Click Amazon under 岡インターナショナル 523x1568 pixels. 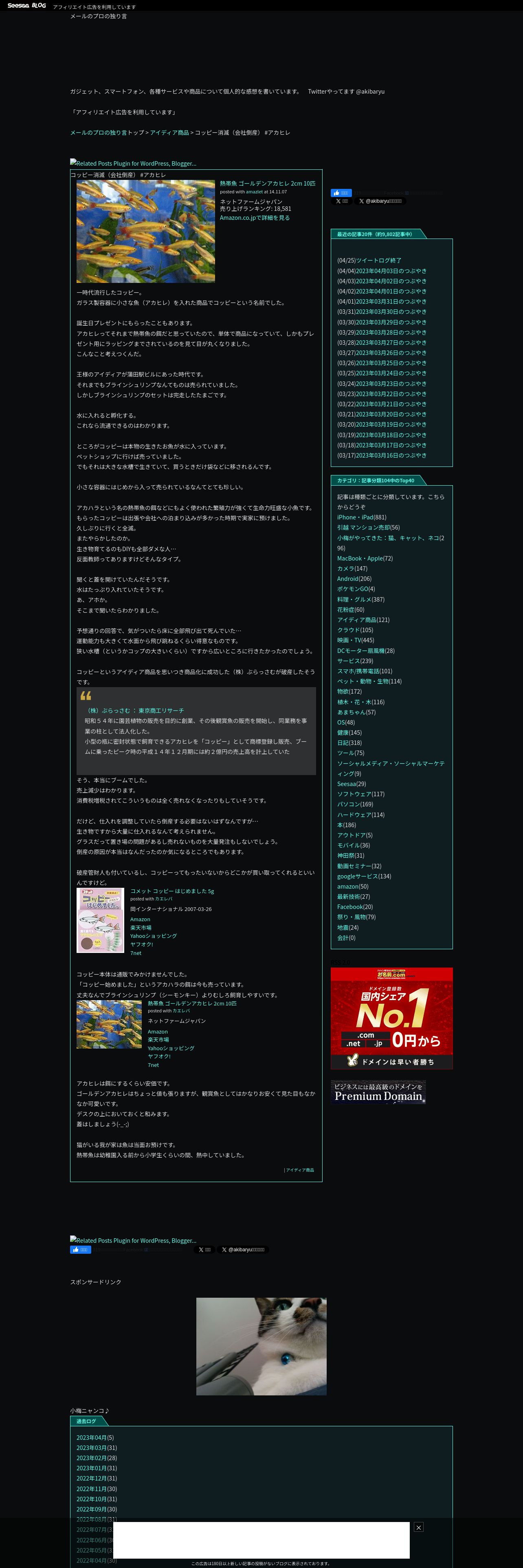click(140, 920)
